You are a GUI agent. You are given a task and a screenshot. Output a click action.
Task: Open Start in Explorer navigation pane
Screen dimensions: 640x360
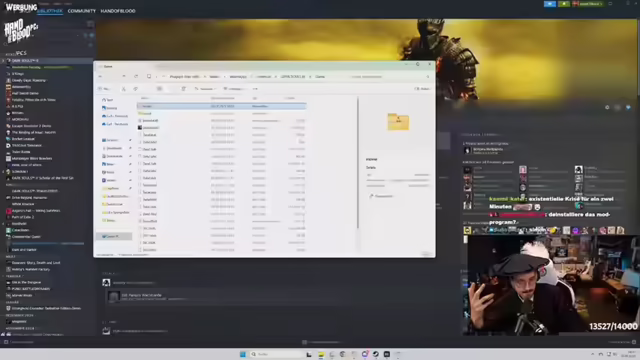(x=108, y=100)
